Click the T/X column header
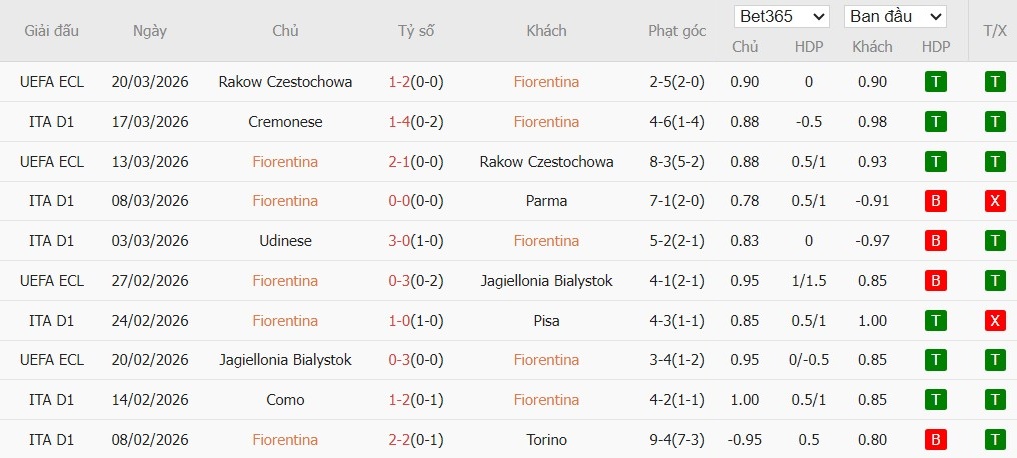 [x=994, y=31]
